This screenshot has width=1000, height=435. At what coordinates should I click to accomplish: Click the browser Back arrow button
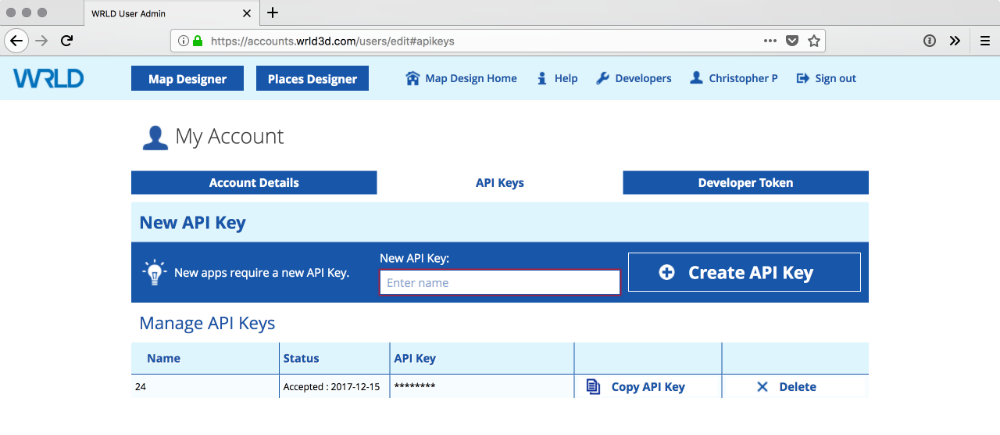17,40
